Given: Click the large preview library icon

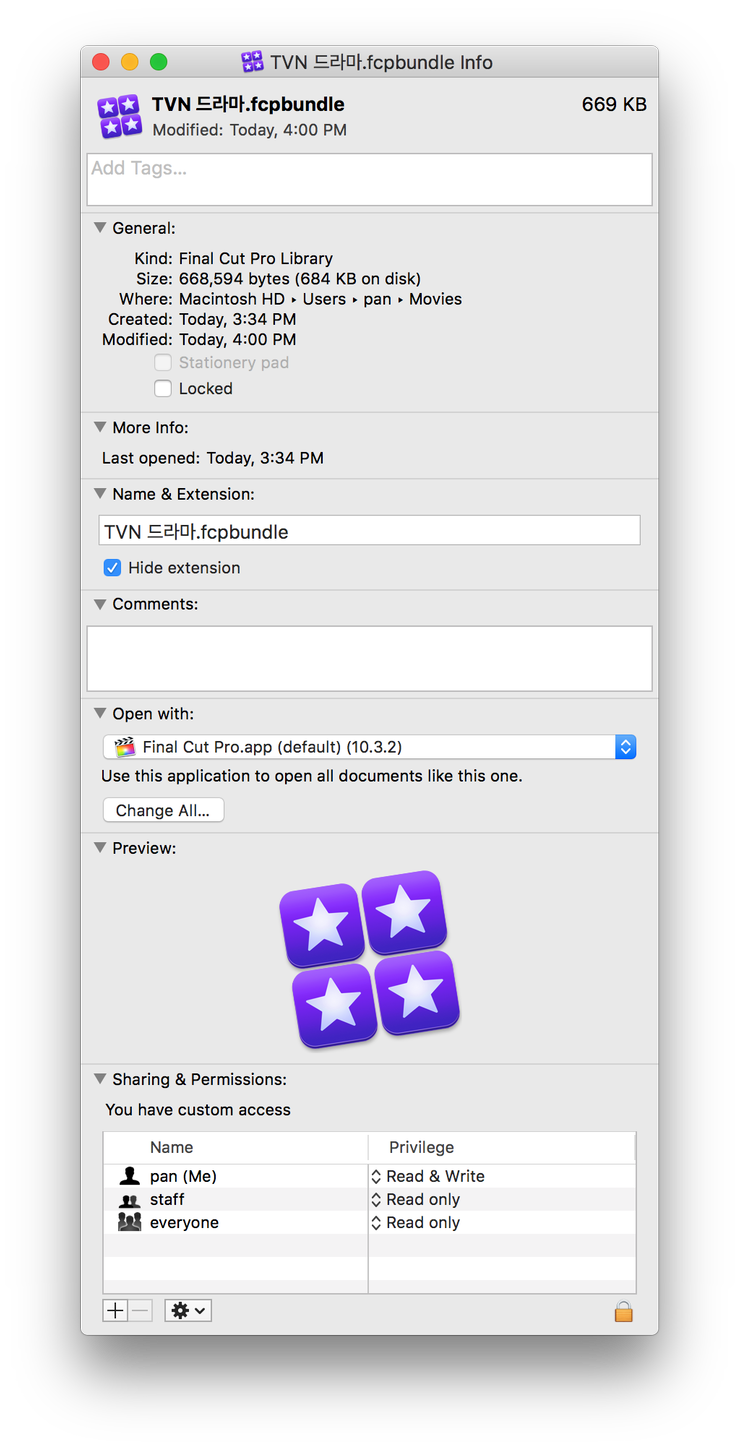Looking at the screenshot, I should point(370,959).
